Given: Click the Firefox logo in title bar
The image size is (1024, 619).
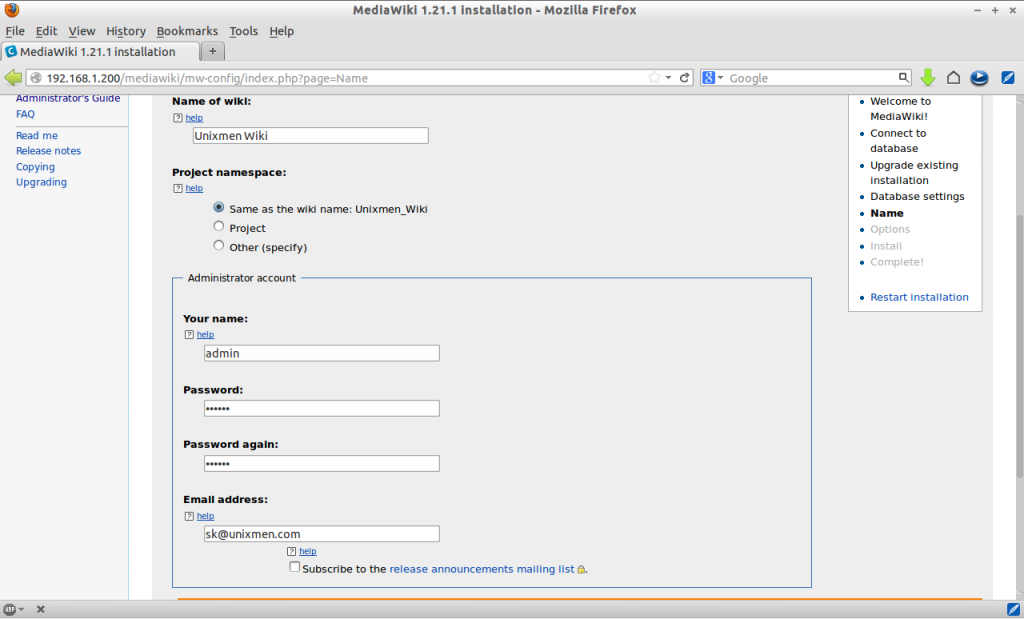Looking at the screenshot, I should tap(12, 10).
